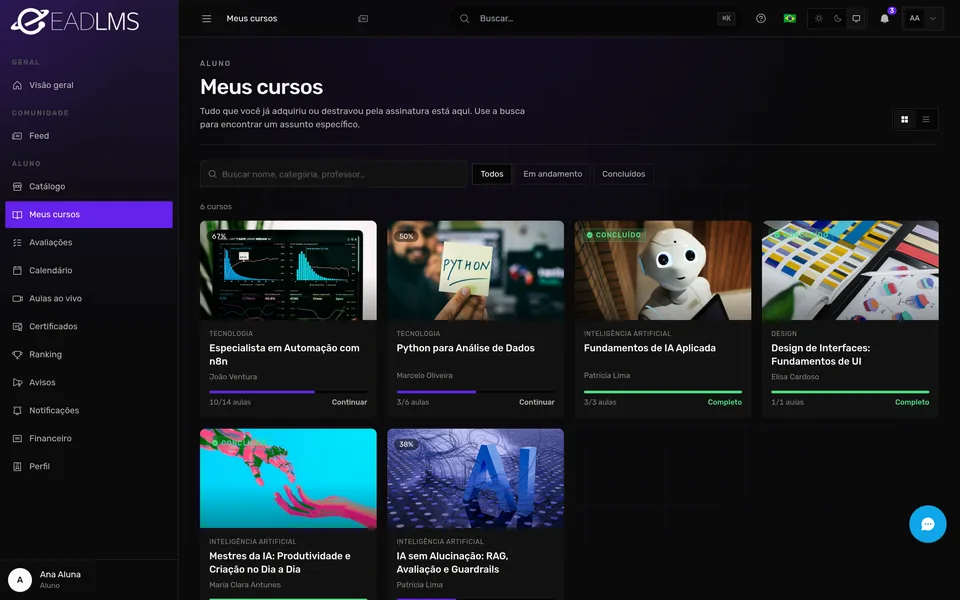Select system theme monitor icon
The image size is (960, 600).
coord(856,18)
